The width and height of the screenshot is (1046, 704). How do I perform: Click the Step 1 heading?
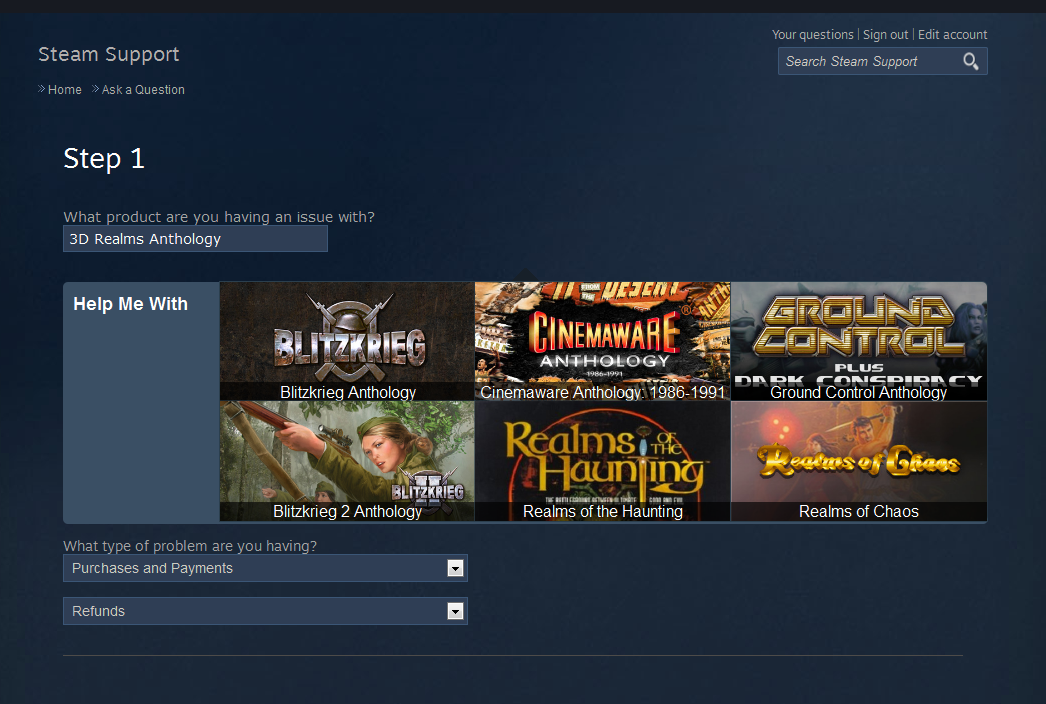coord(104,159)
